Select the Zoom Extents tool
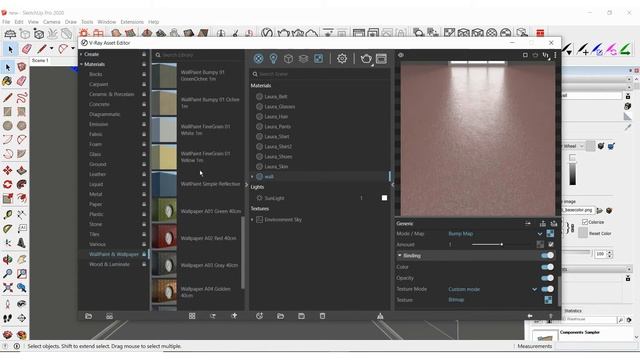640x360 pixels. 7,288
